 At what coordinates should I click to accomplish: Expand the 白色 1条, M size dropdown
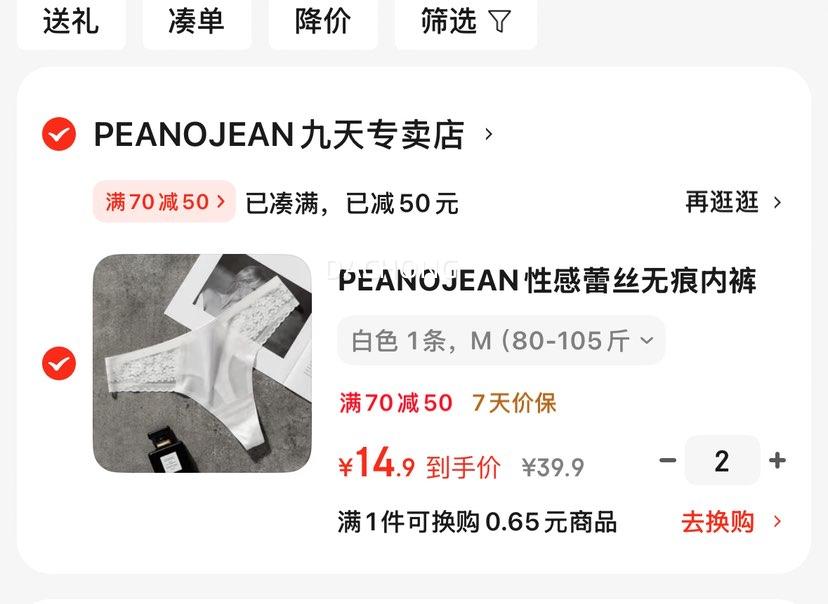coord(501,341)
